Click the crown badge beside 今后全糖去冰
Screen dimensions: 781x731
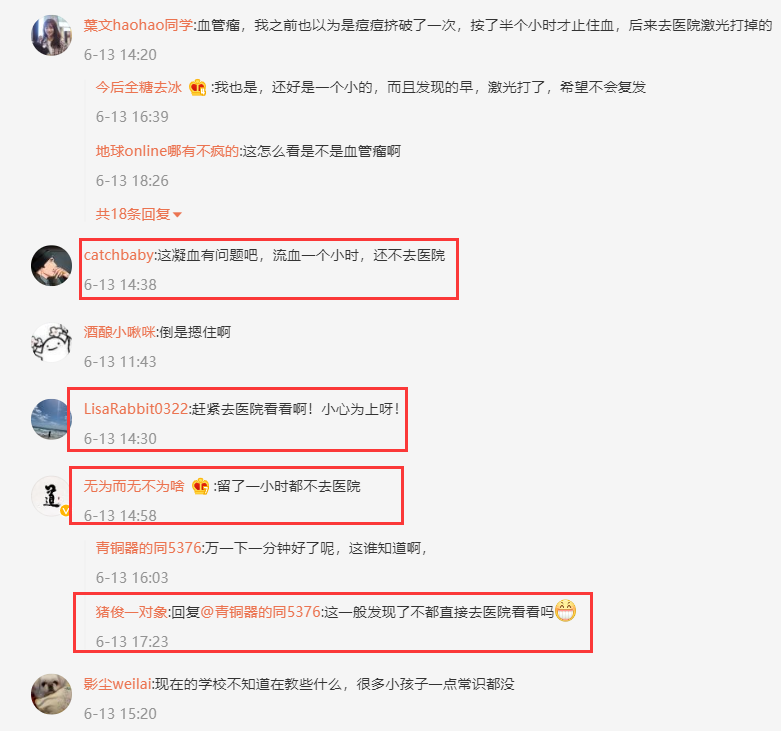(198, 88)
